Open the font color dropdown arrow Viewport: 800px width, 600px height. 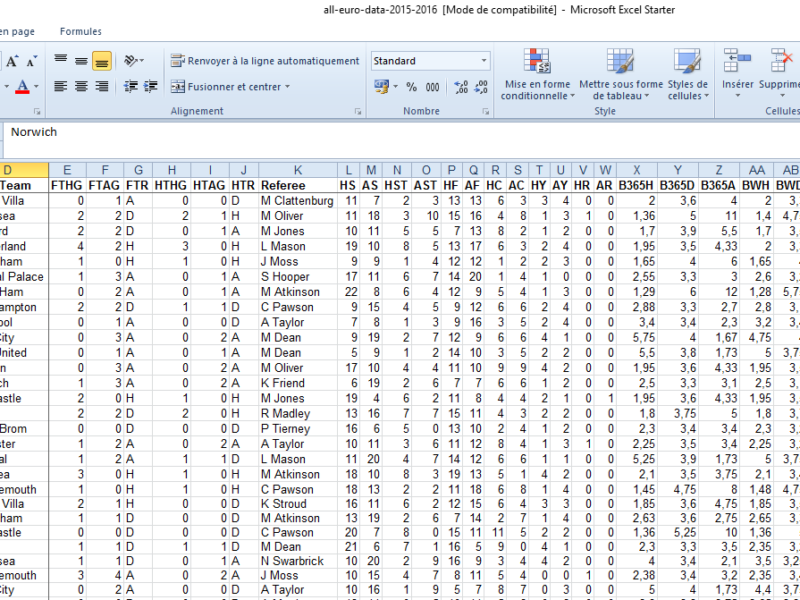[x=38, y=87]
